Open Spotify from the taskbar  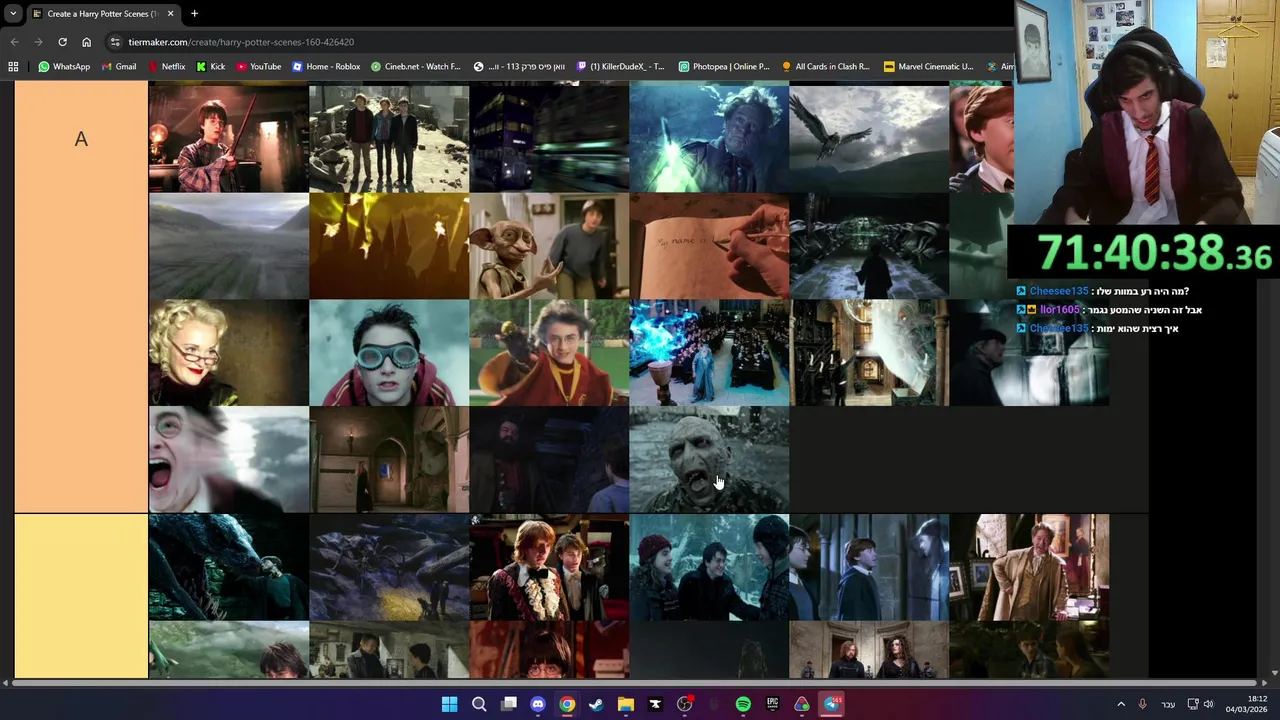pyautogui.click(x=743, y=704)
